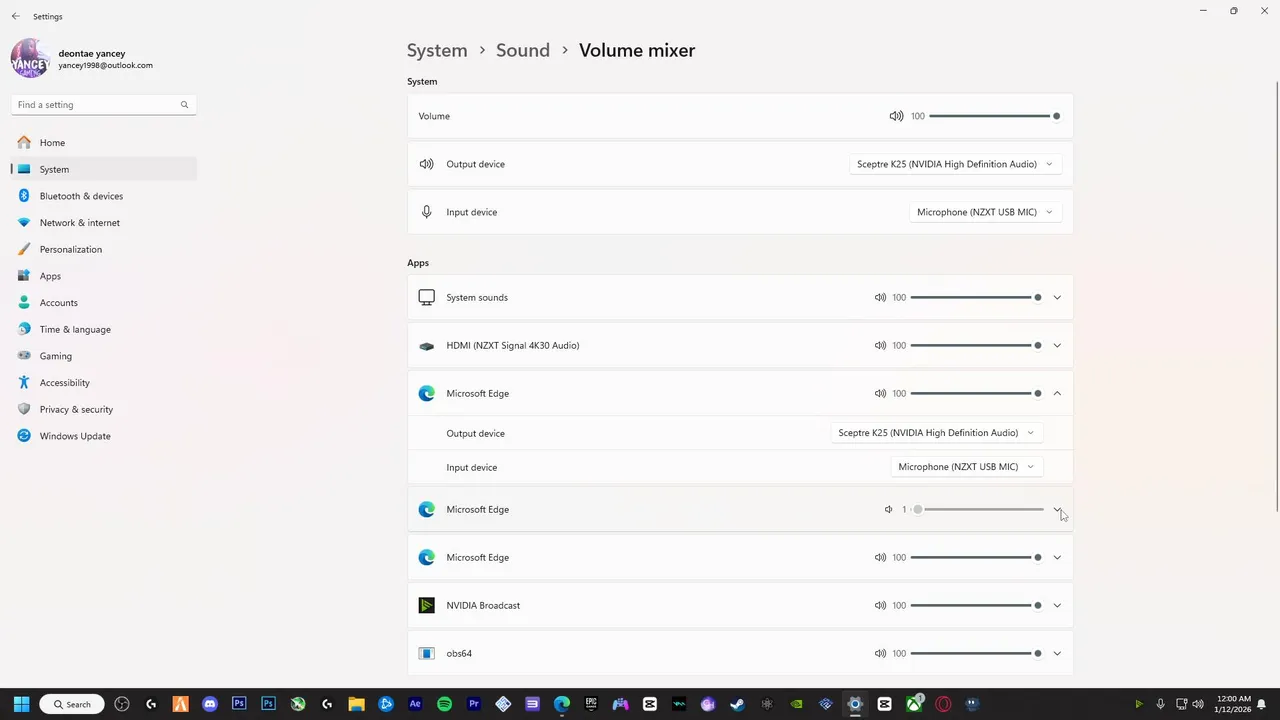The image size is (1280, 720).
Task: Adjust the NVIDIA Broadcast volume slider
Action: coord(976,605)
